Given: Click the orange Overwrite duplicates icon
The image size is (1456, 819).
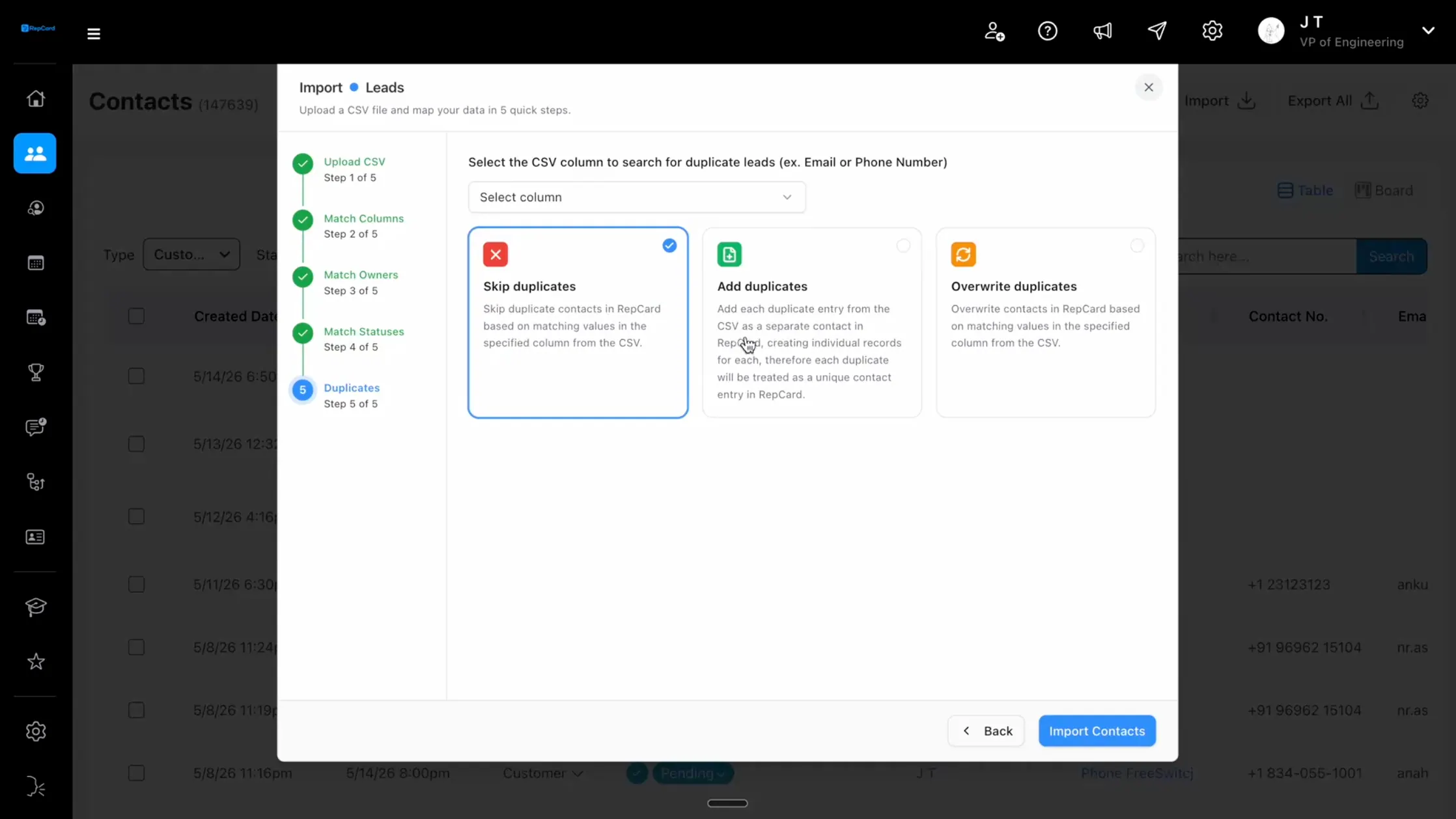Looking at the screenshot, I should point(963,255).
